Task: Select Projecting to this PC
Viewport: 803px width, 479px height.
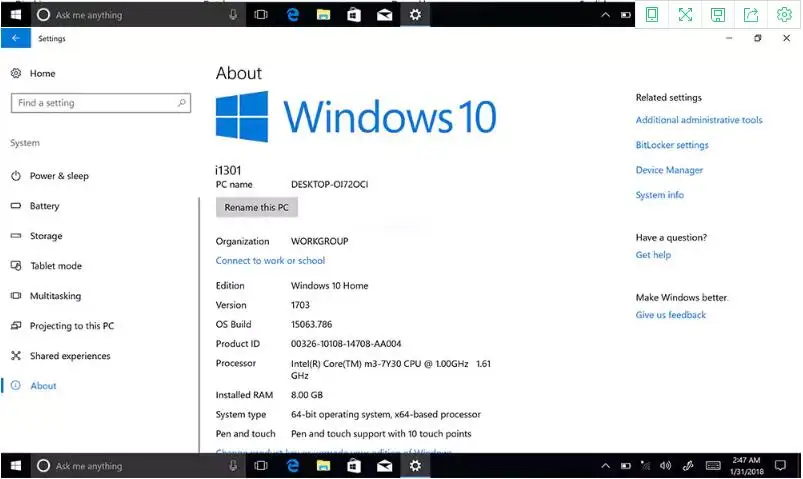Action: point(72,325)
